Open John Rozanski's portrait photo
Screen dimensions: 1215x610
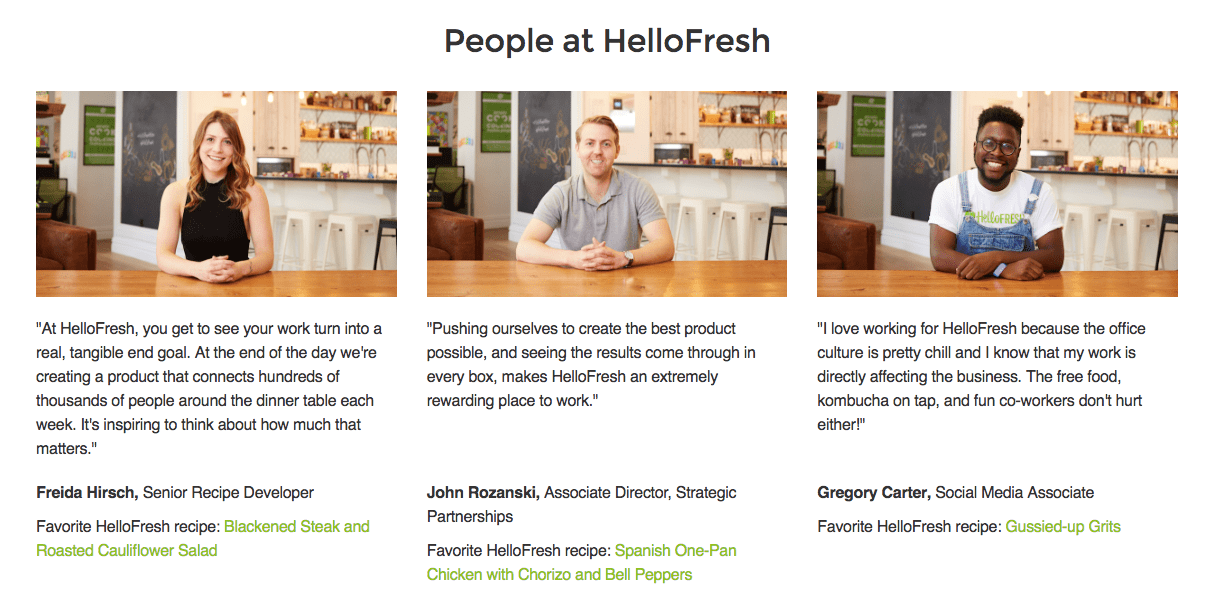pyautogui.click(x=606, y=194)
